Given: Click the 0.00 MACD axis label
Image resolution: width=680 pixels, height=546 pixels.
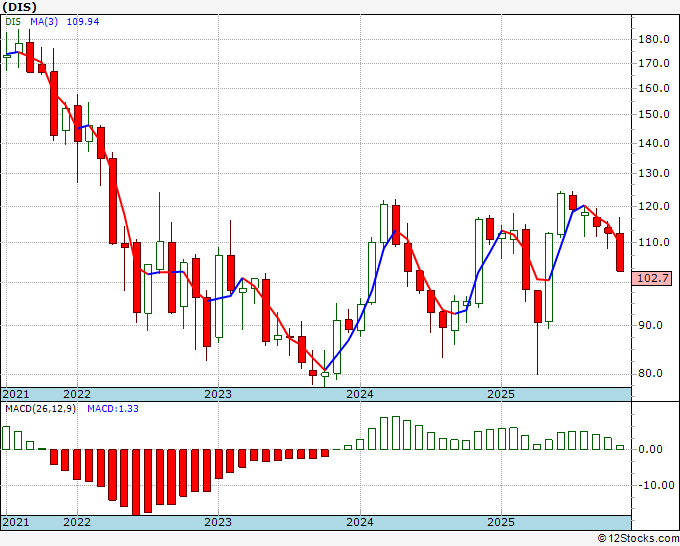Looking at the screenshot, I should click(x=651, y=449).
